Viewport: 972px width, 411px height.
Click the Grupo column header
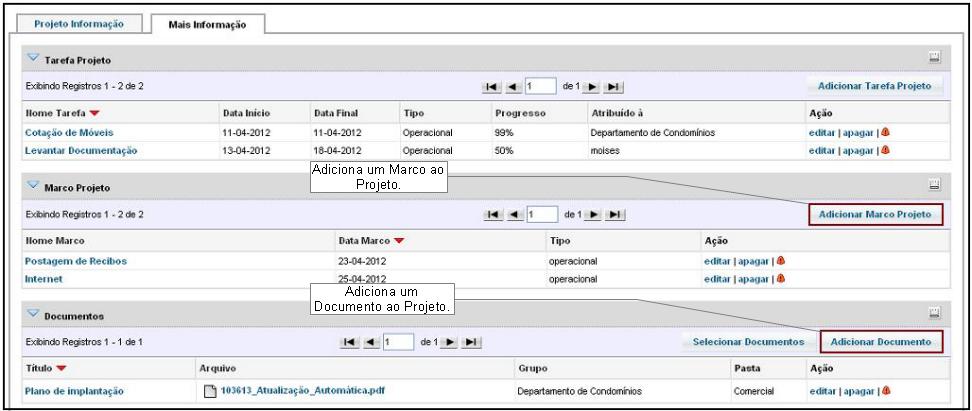point(532,369)
